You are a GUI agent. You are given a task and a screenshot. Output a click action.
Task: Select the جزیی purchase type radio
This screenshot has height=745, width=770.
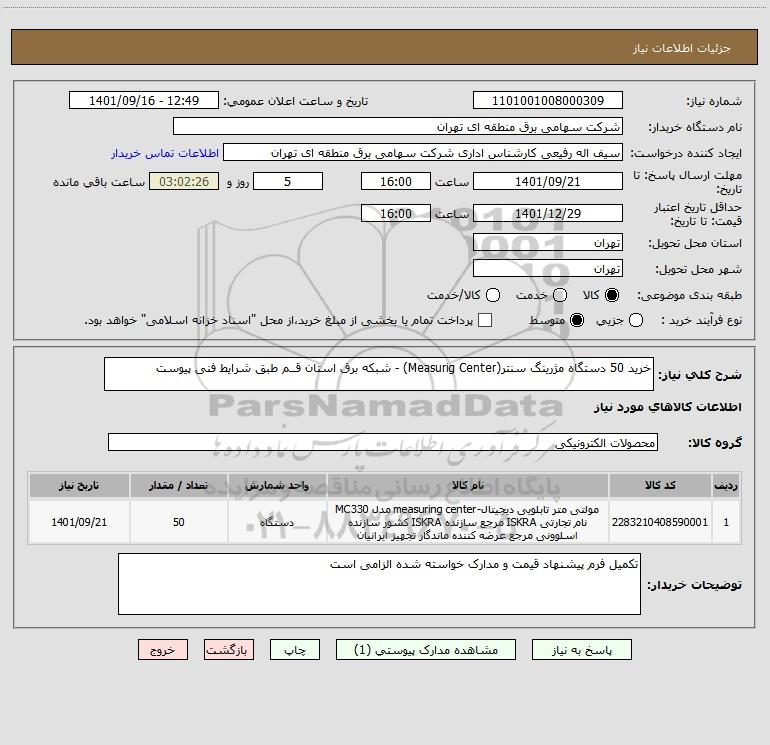pos(635,320)
